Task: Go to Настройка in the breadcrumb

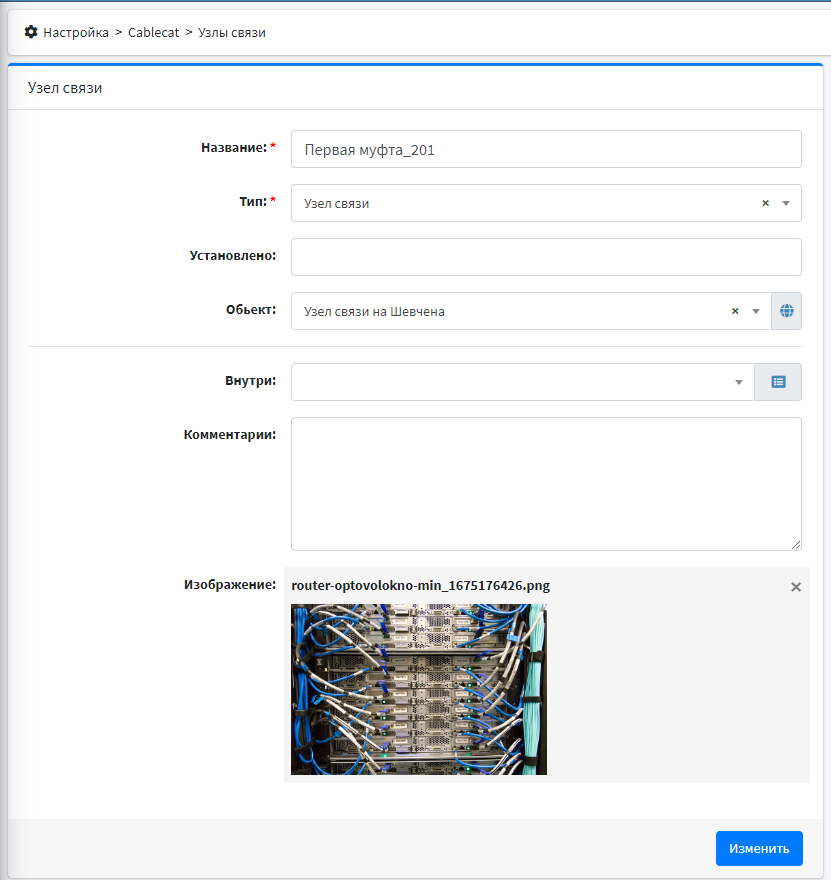Action: tap(76, 32)
